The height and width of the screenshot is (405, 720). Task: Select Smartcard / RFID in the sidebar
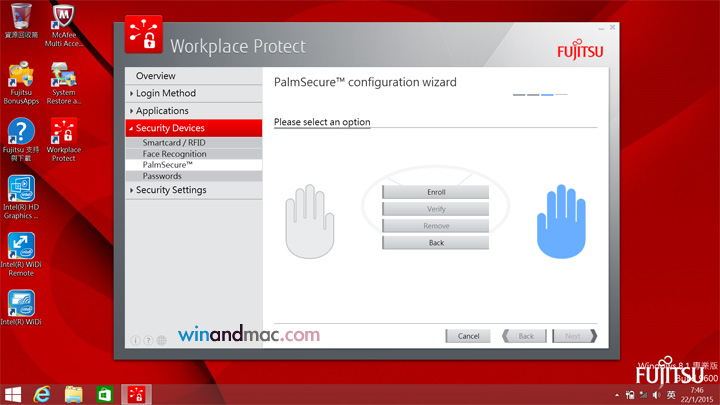click(194, 143)
